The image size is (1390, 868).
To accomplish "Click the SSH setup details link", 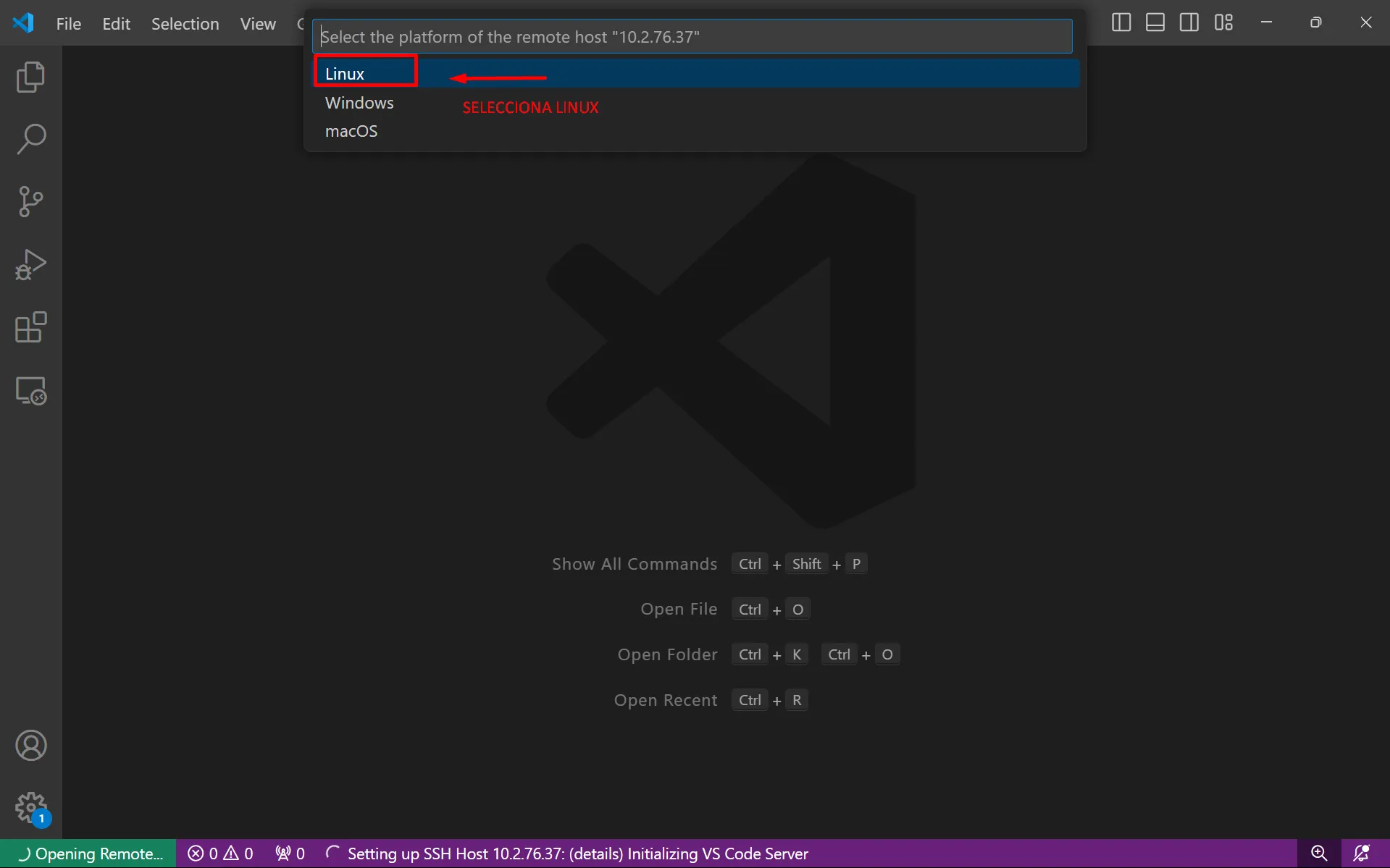I will (595, 854).
